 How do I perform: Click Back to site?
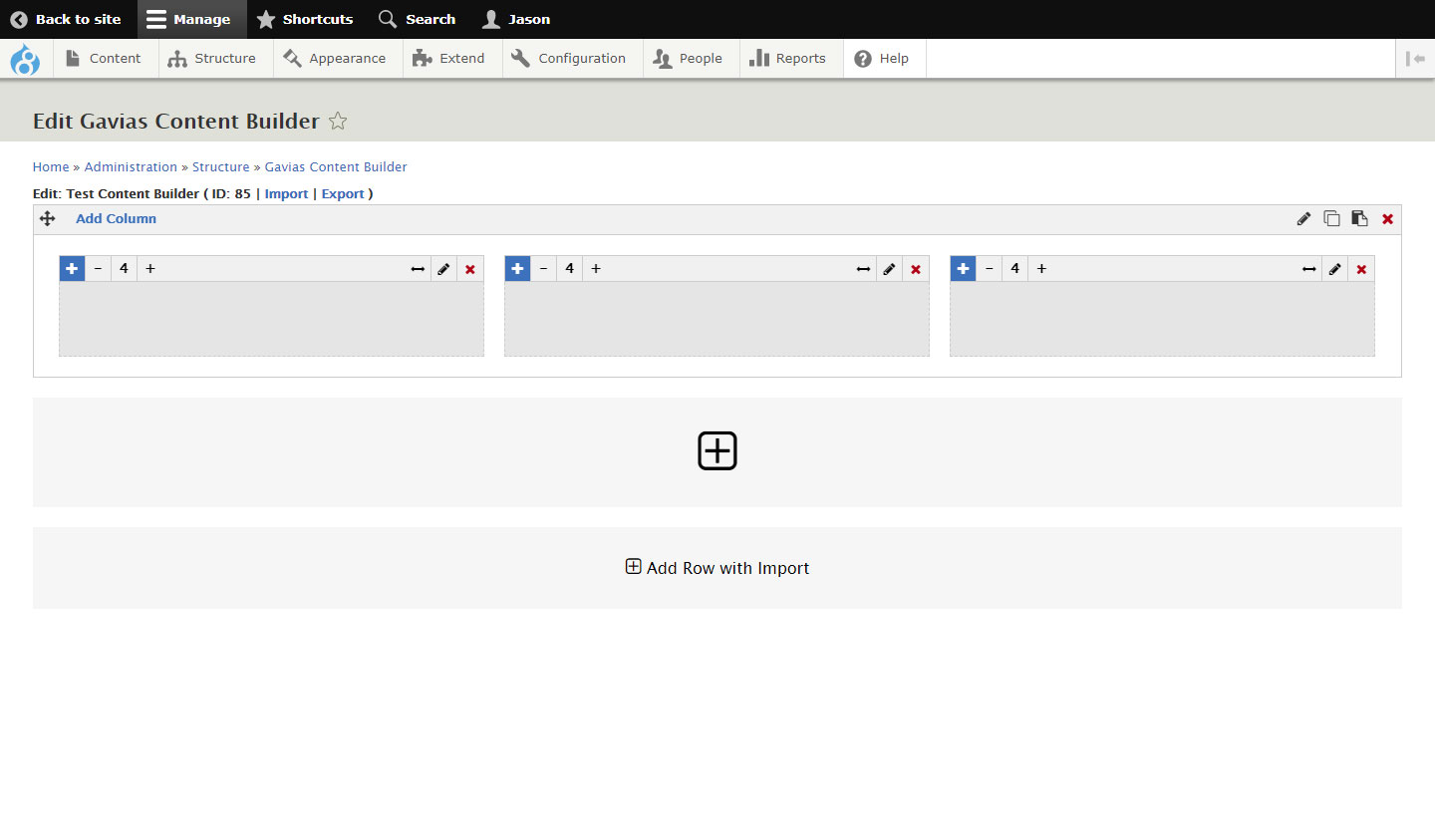coord(66,19)
